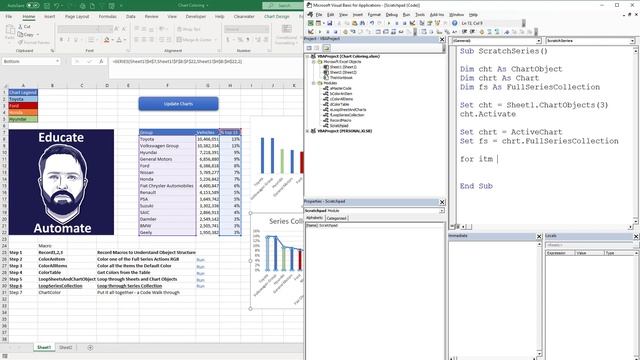Viewport: 640px width, 360px height.
Task: Click the blue Help question-mark icon in VBA
Action: (x=454, y=23)
